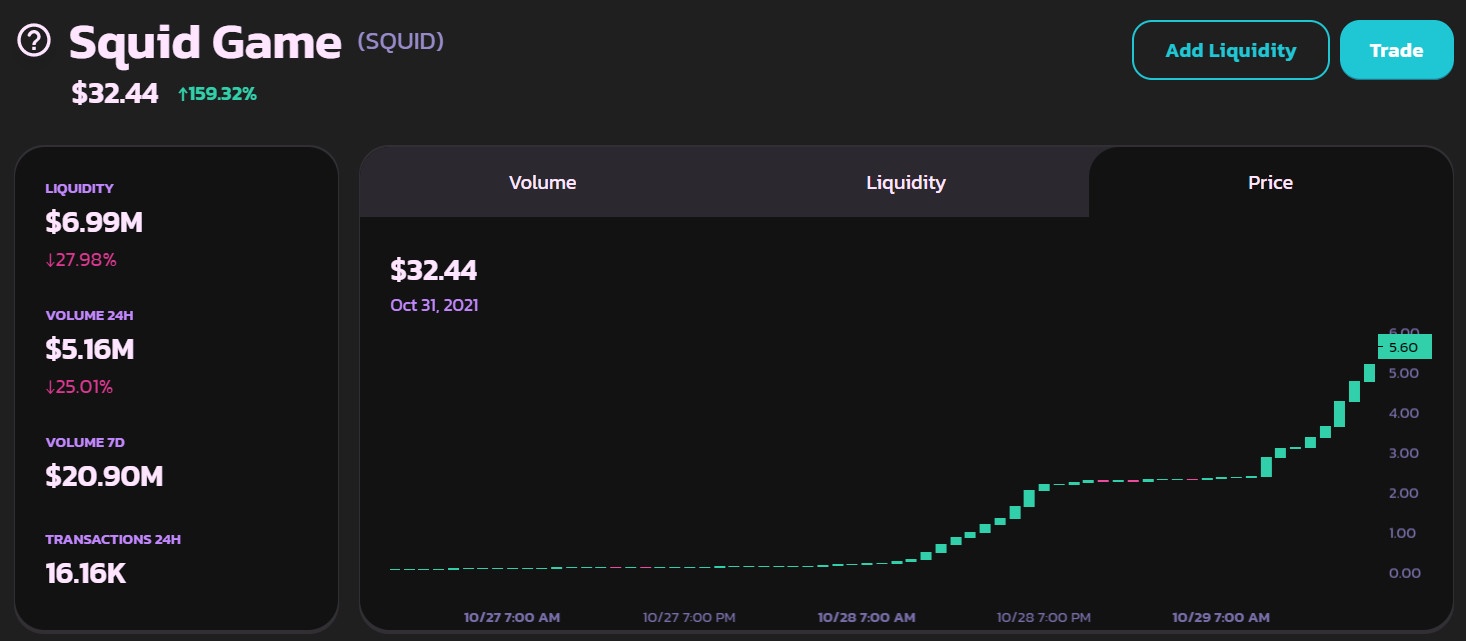Click the 5.60 current price marker
Viewport: 1466px width, 641px height.
1403,346
